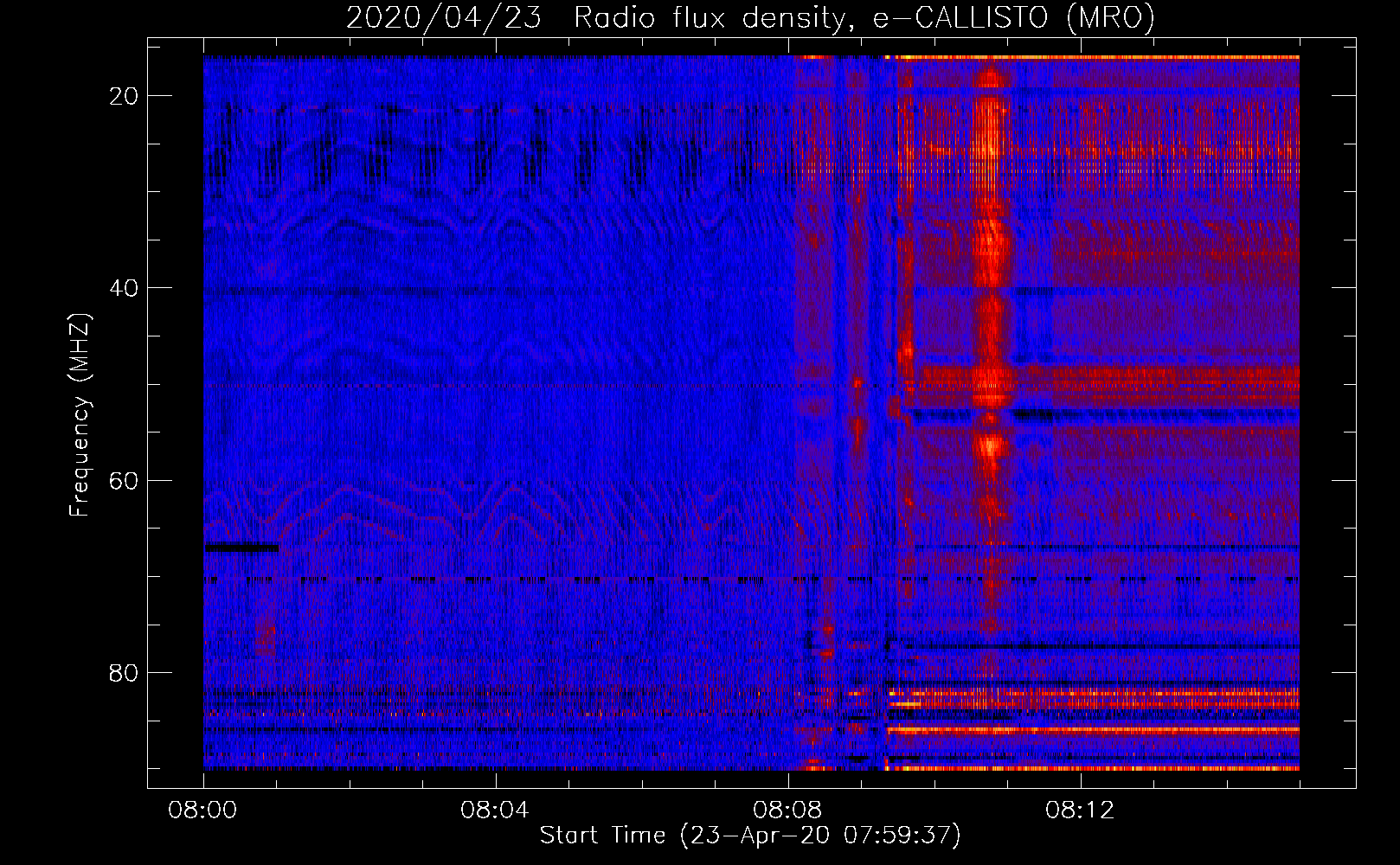Click the plot title '2020/04/23 Radio flux density'
The height and width of the screenshot is (865, 1400).
(751, 18)
